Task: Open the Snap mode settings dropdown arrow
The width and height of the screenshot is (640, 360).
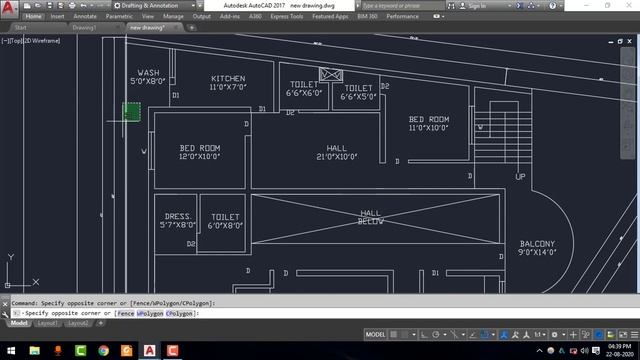Action: [414, 335]
